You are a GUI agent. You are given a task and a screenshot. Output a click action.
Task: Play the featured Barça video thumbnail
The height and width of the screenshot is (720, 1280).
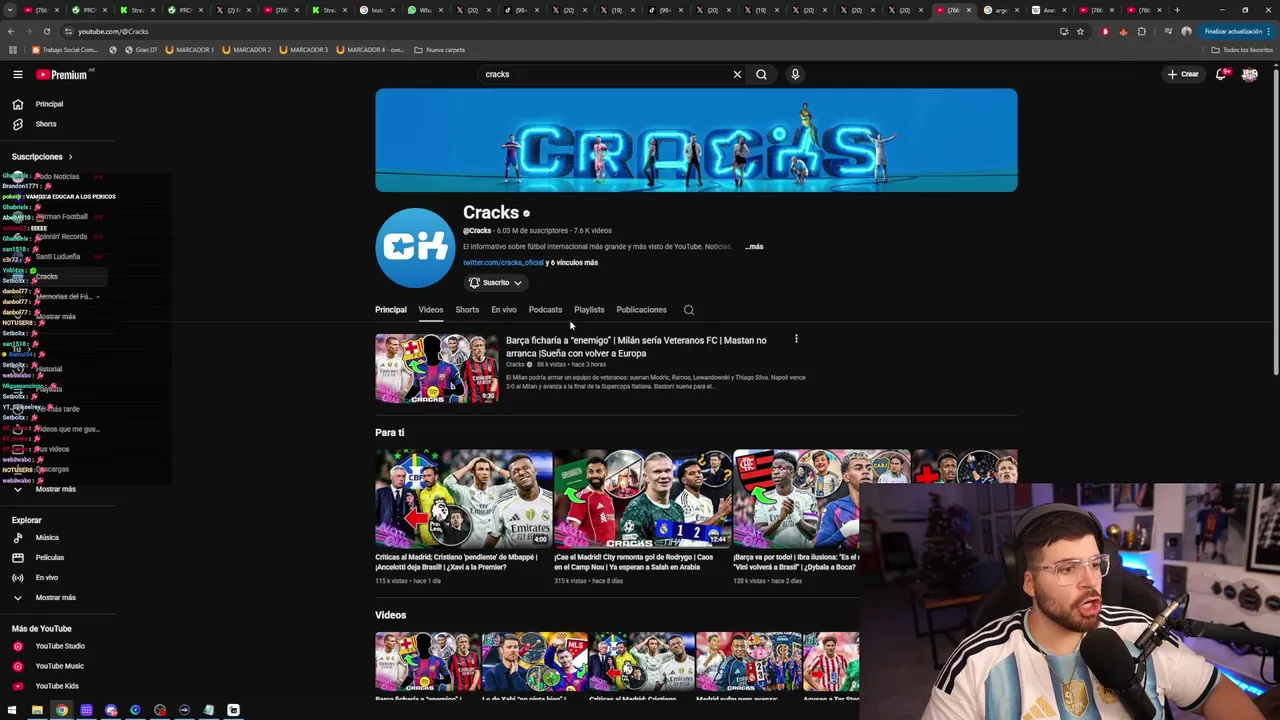pyautogui.click(x=436, y=369)
